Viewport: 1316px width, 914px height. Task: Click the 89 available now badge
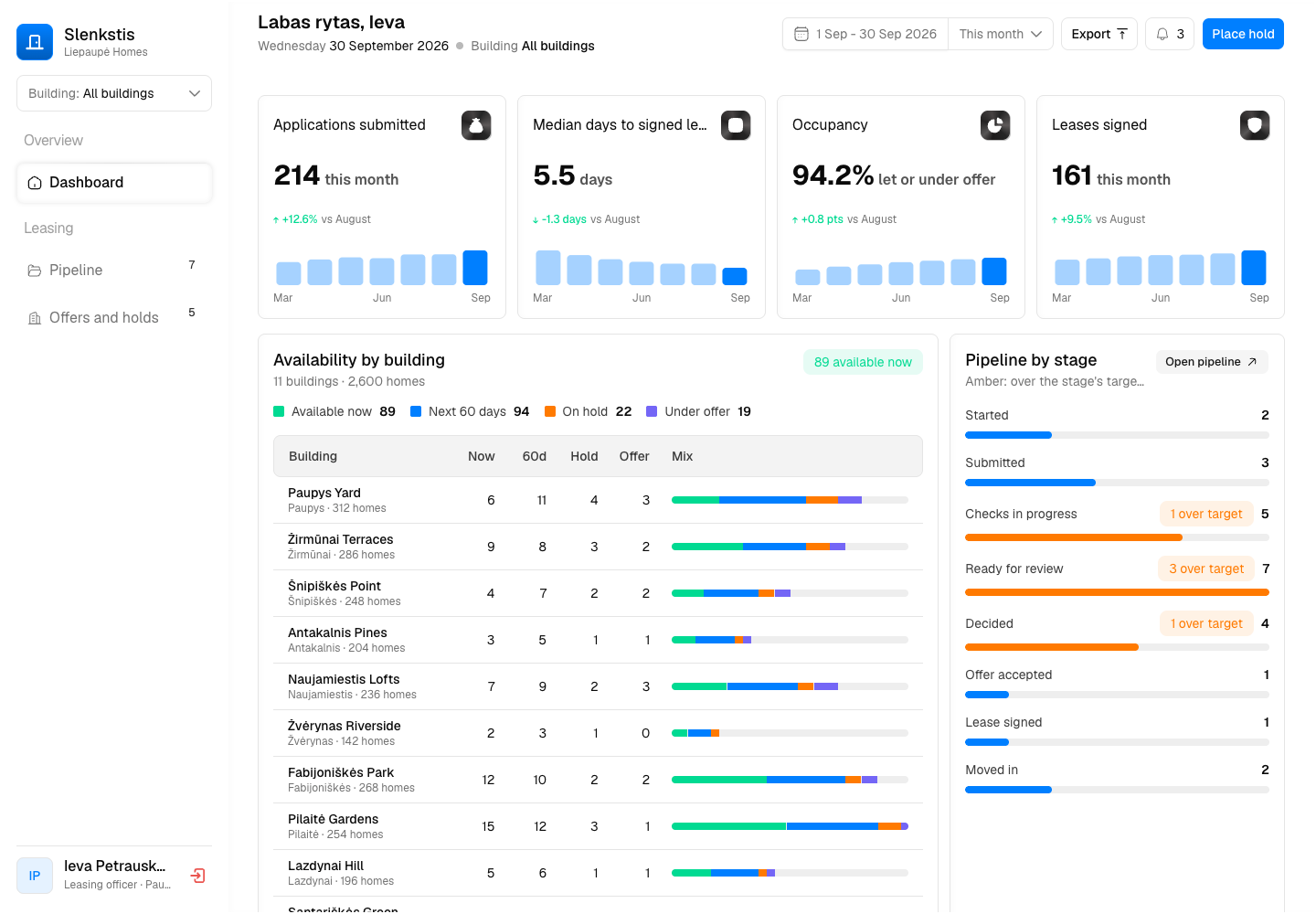click(x=863, y=362)
